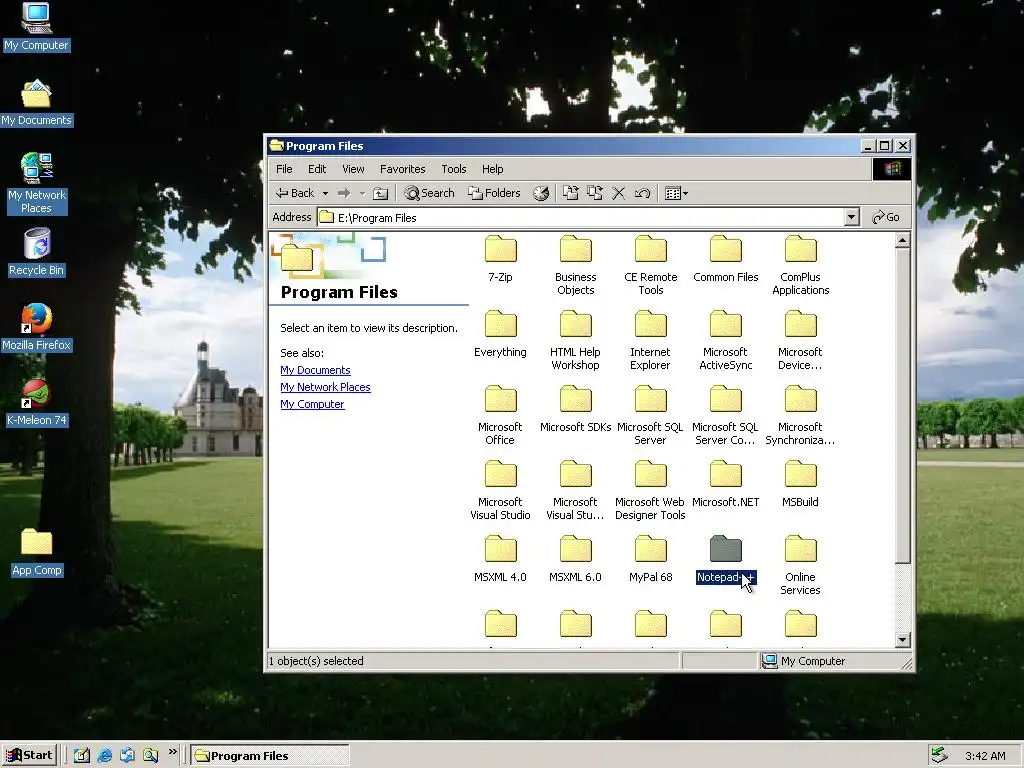Open the Views dropdown in toolbar

[x=676, y=193]
